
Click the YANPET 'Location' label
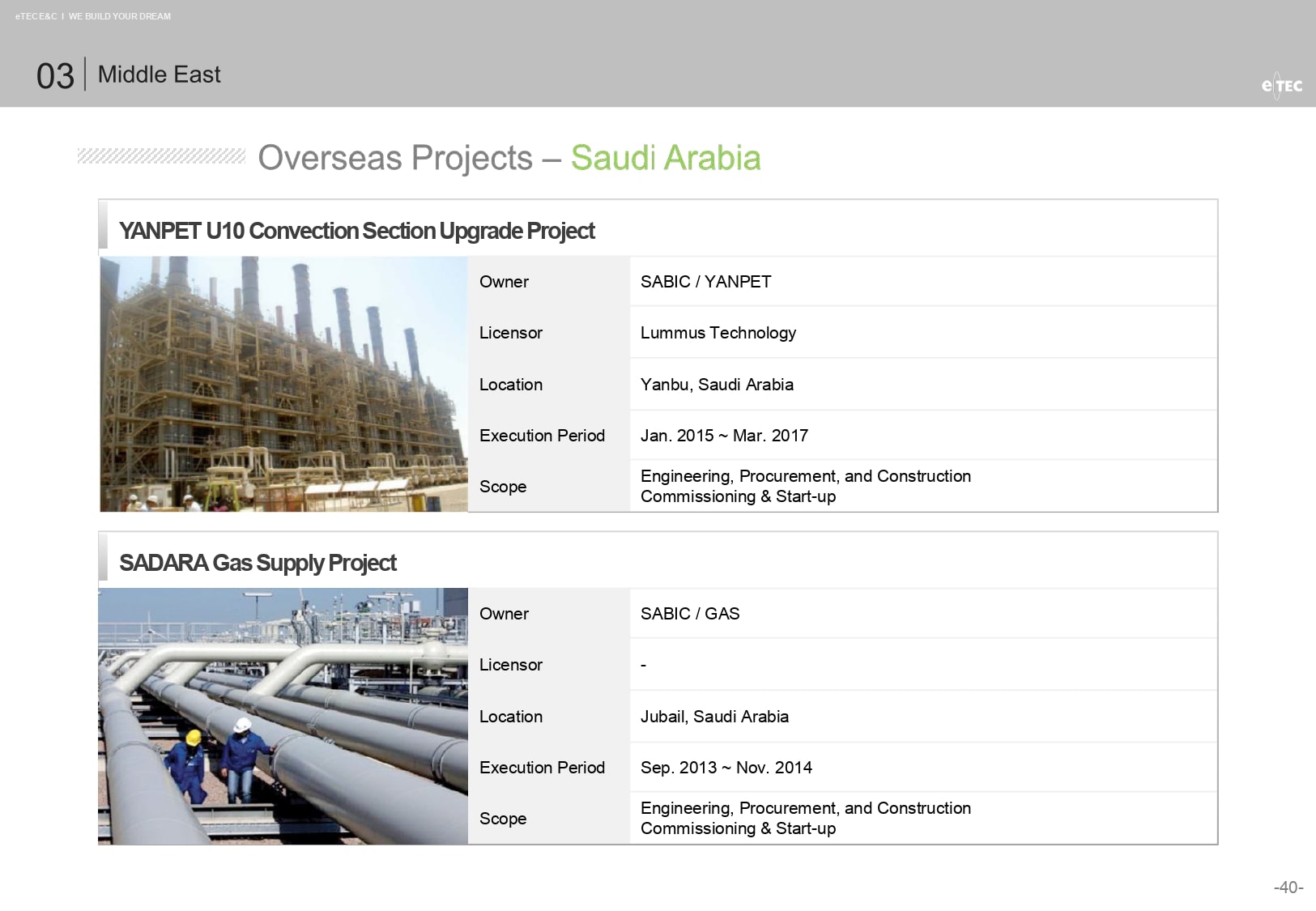[511, 385]
